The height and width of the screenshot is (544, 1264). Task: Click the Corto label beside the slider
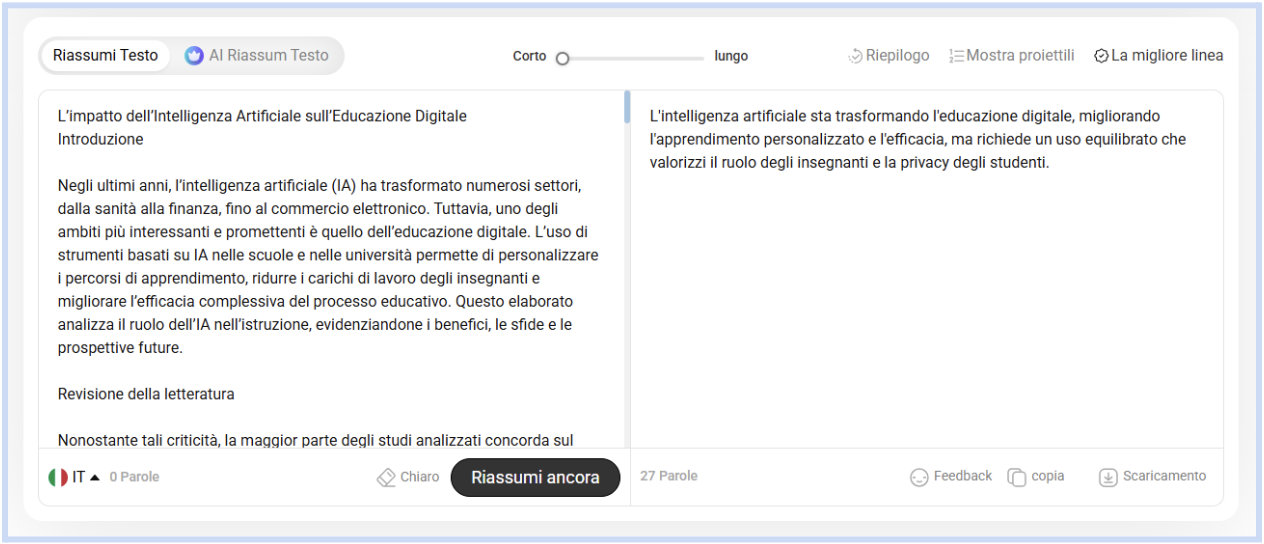(529, 56)
